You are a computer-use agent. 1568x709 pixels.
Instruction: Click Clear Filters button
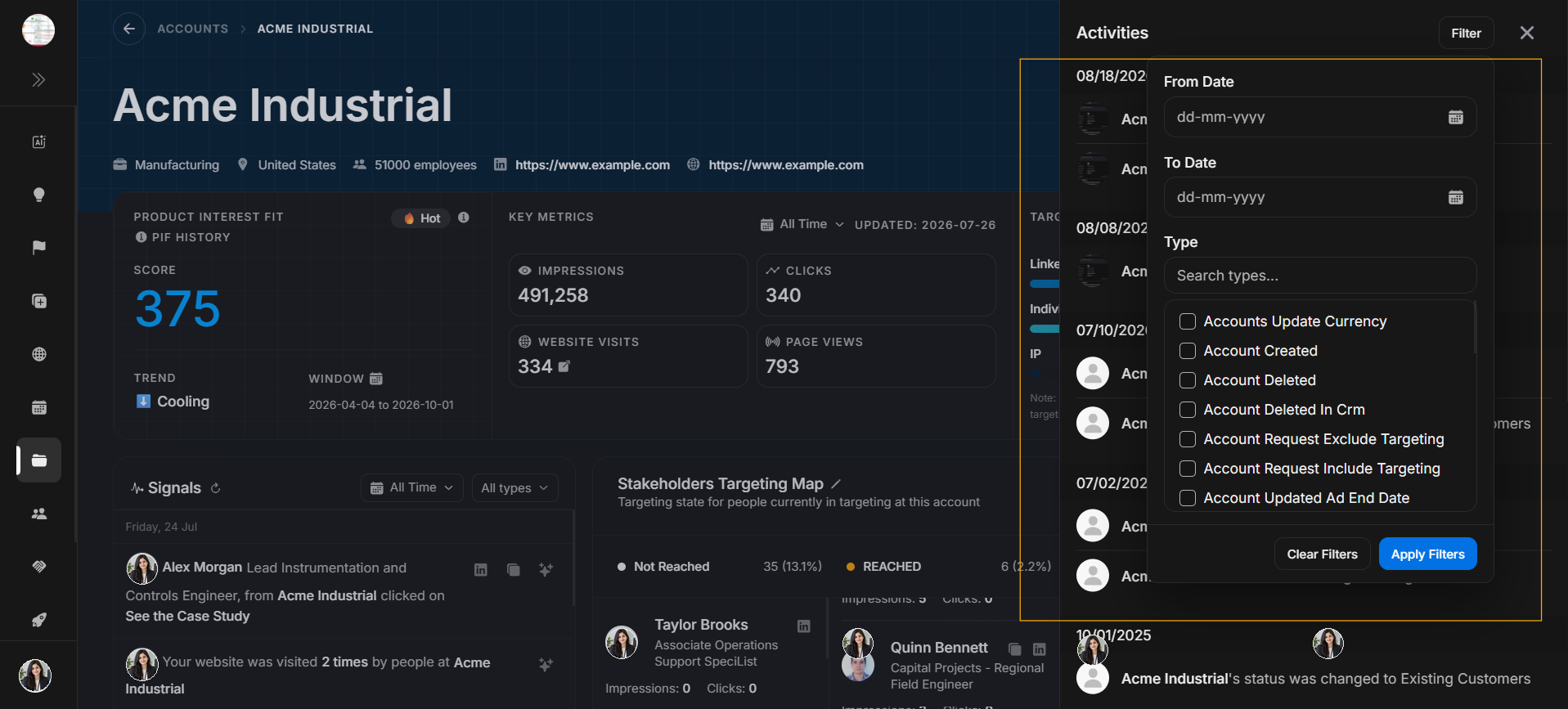[x=1322, y=554]
